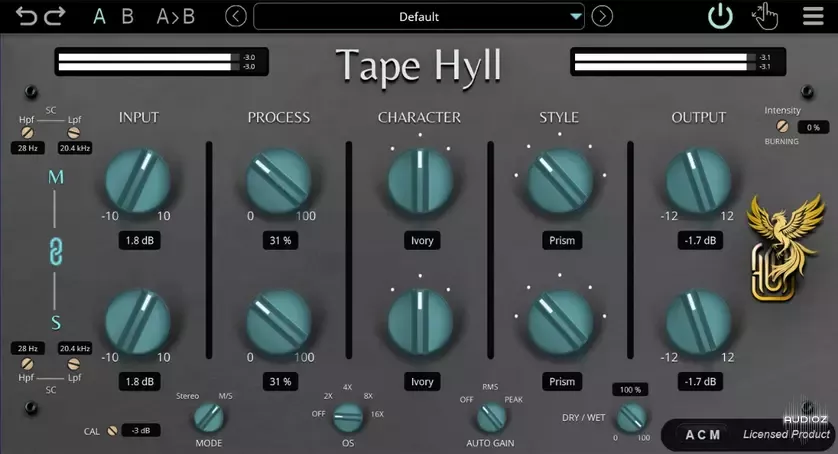The image size is (838, 454).
Task: Click the undo arrow icon
Action: click(x=26, y=16)
